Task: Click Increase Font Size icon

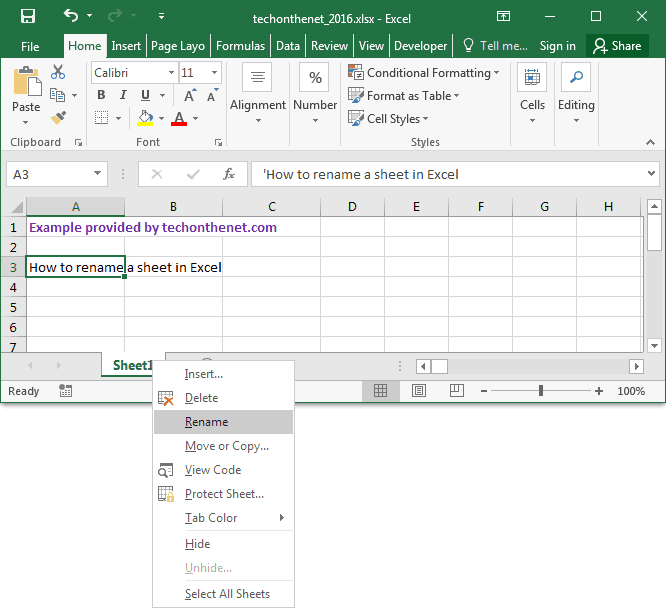Action: (x=190, y=95)
